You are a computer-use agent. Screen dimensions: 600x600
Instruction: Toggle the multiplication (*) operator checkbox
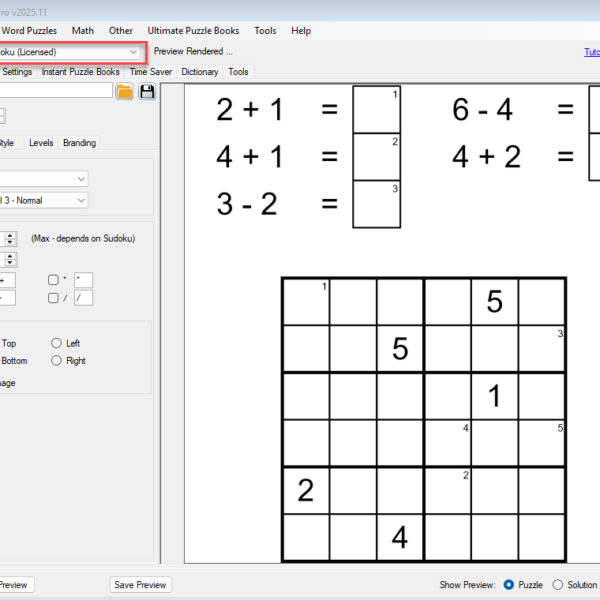(53, 280)
